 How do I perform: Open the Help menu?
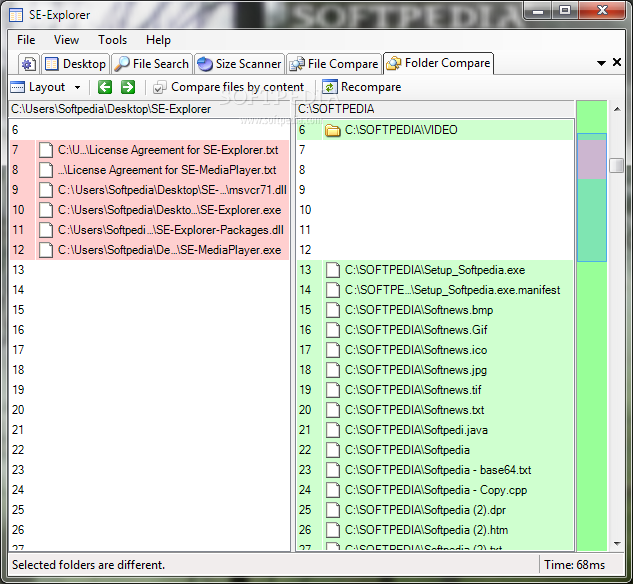(158, 40)
